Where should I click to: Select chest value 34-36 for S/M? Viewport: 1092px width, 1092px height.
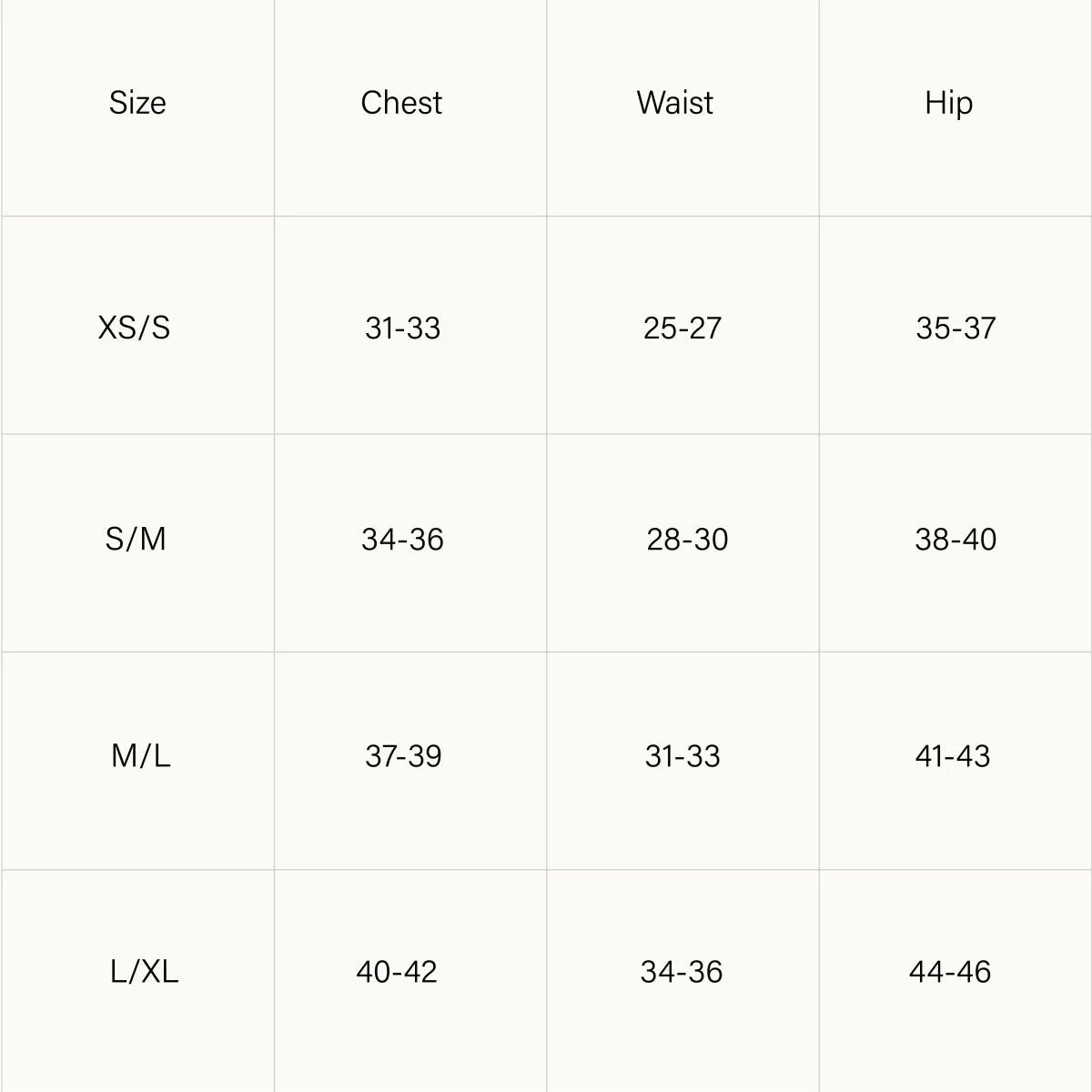tap(402, 539)
